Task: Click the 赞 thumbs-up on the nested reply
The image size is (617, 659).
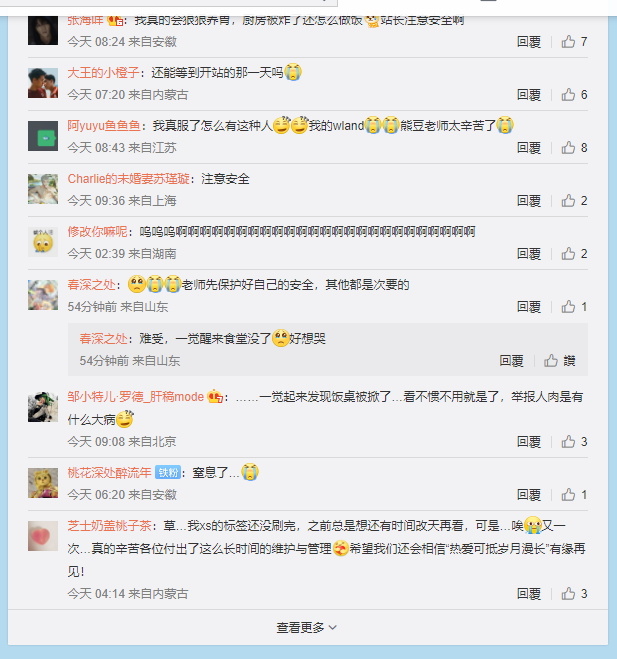Action: (x=559, y=361)
